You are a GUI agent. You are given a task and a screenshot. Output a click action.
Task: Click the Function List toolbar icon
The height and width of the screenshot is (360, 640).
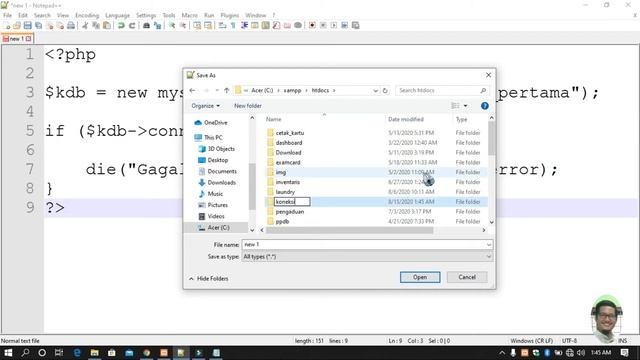click(276, 25)
